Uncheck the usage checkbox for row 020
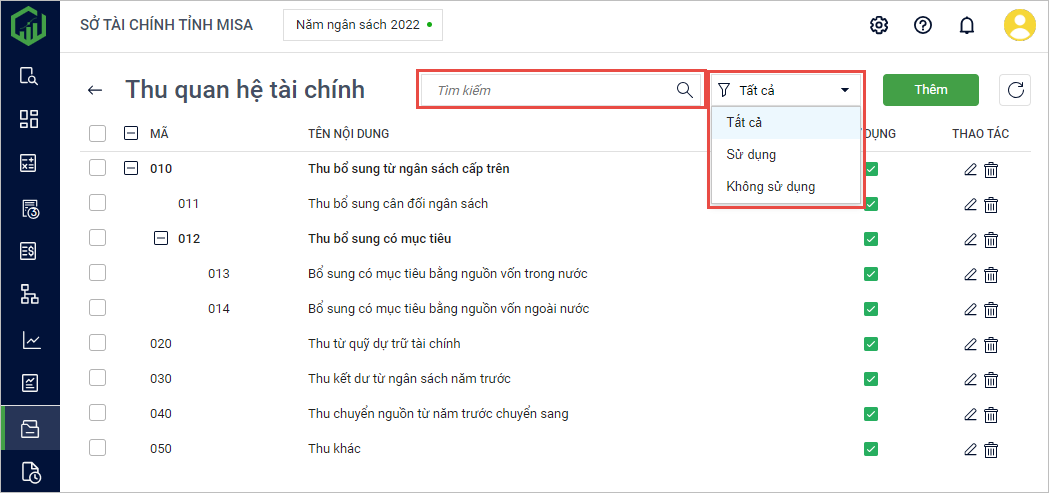Viewport: 1049px width, 493px height. pos(870,344)
